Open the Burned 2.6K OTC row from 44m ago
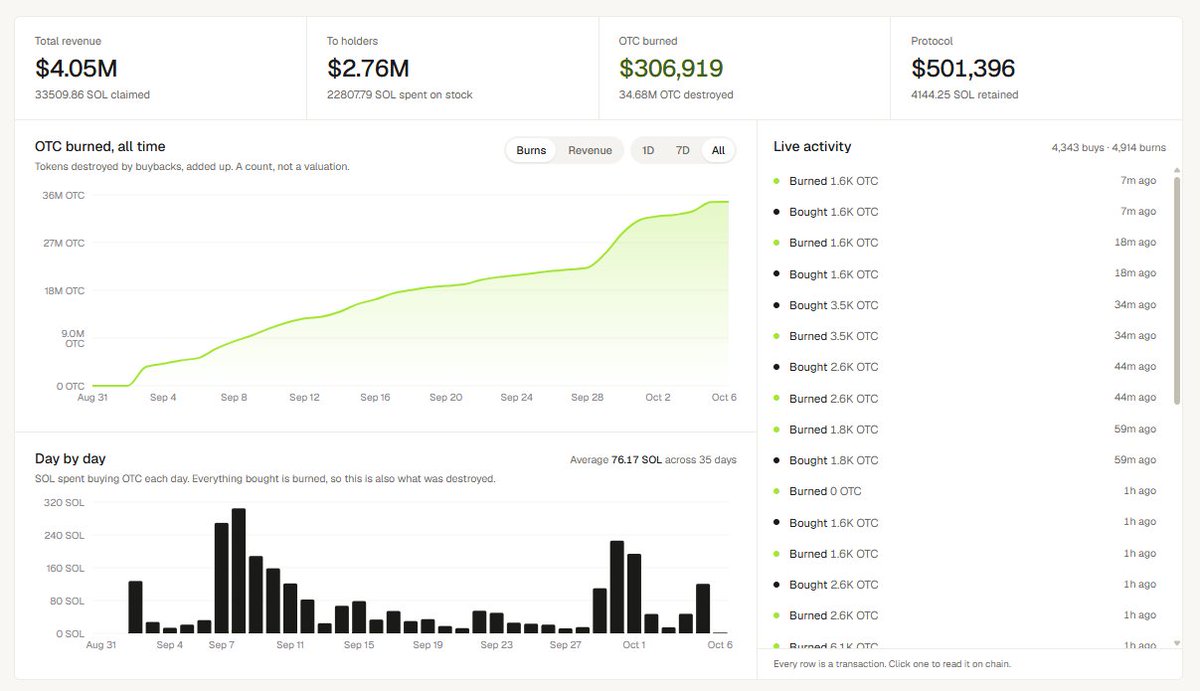This screenshot has width=1200, height=691. point(965,398)
